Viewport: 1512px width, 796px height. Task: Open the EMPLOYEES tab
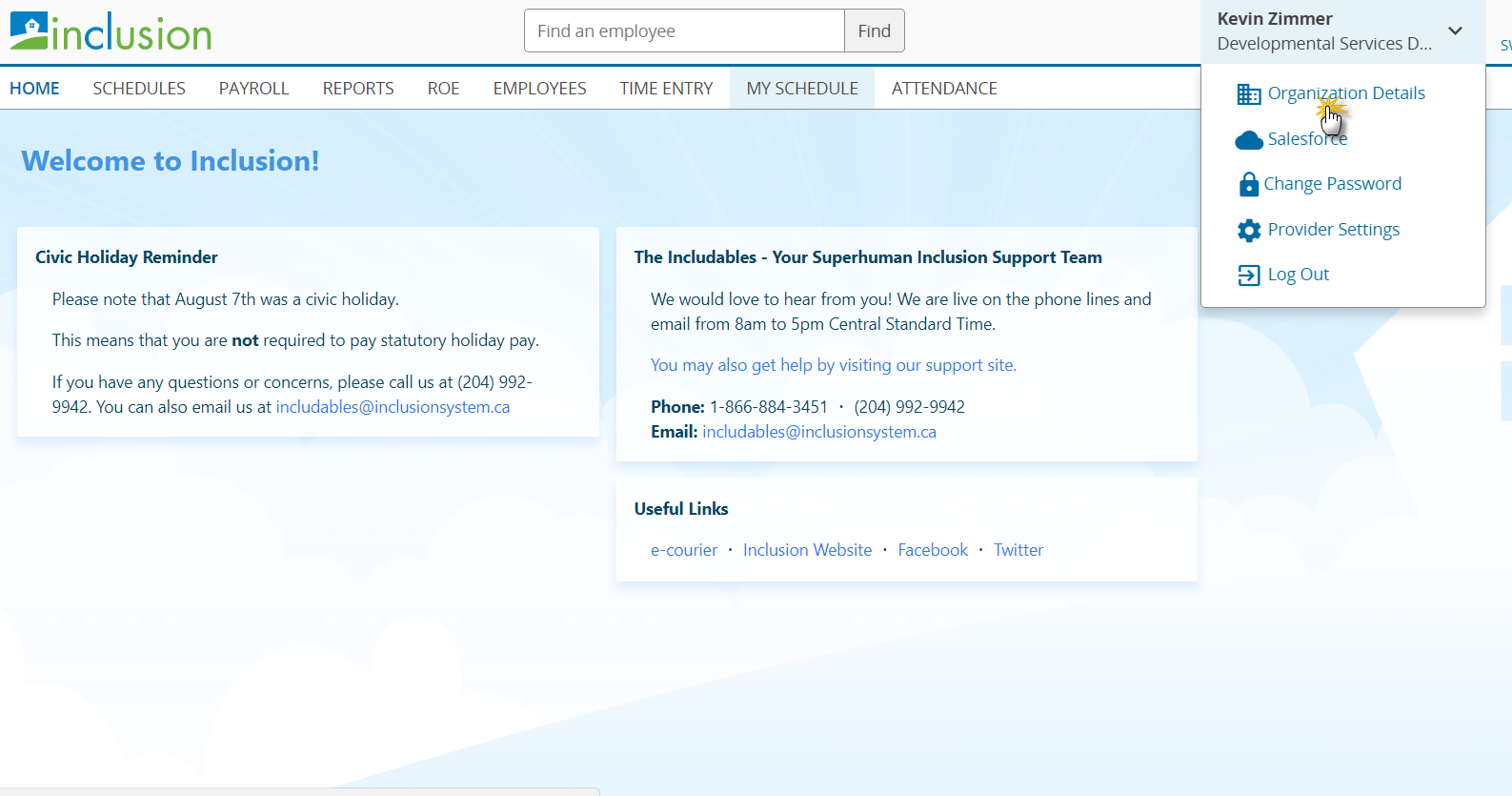(x=540, y=89)
